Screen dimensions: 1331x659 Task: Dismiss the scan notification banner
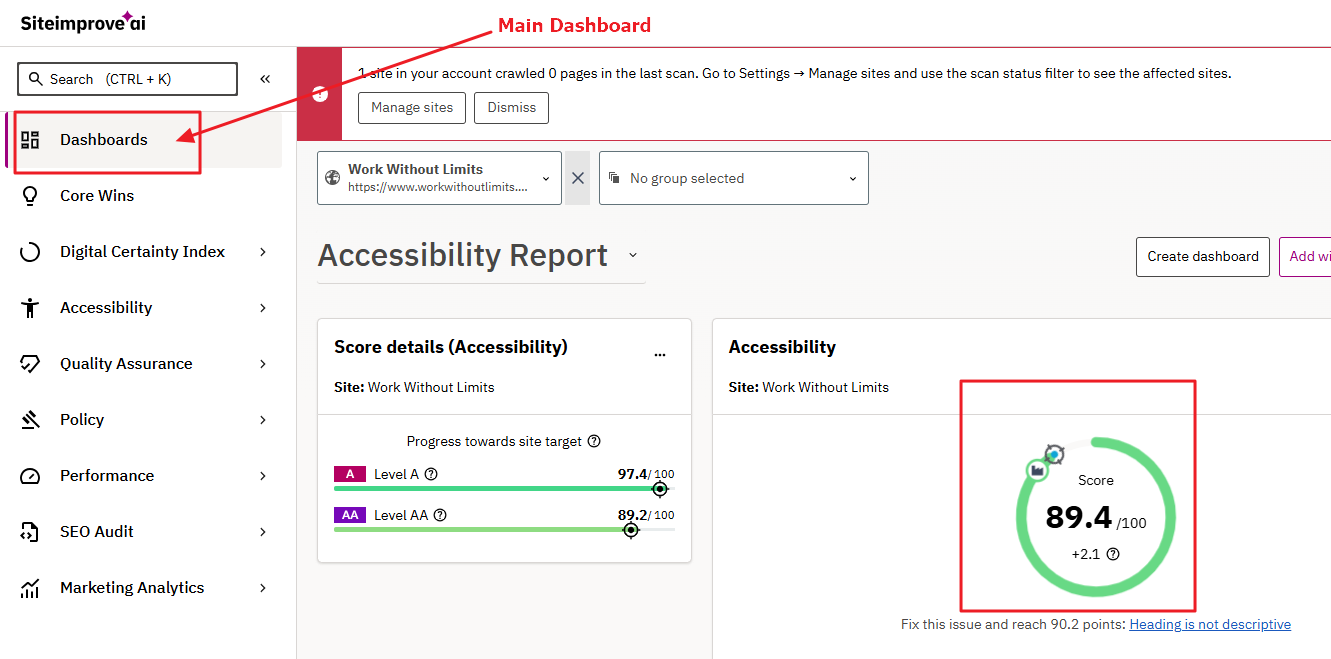pos(512,107)
